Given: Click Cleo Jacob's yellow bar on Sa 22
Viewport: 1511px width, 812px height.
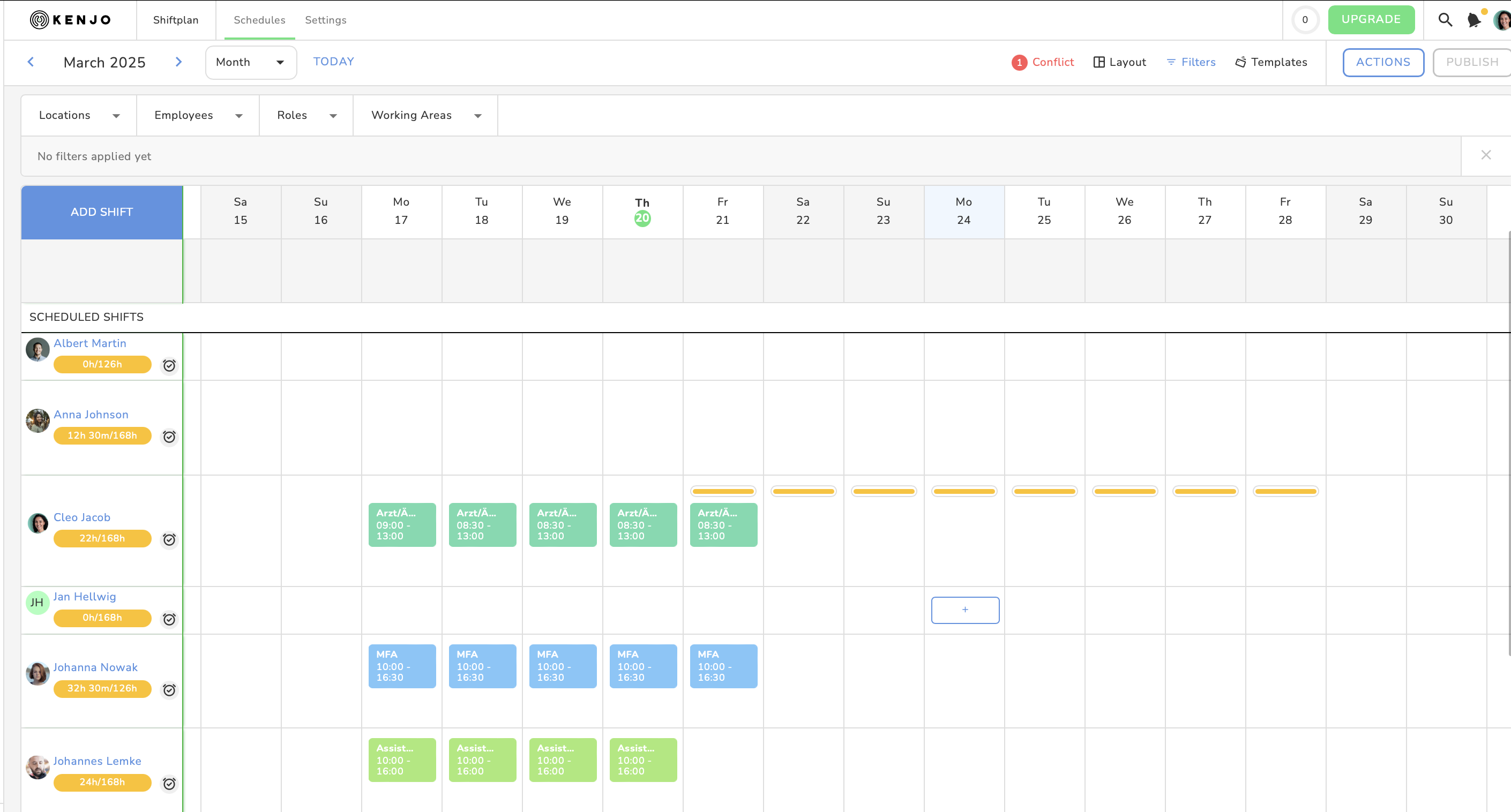Looking at the screenshot, I should pos(803,491).
